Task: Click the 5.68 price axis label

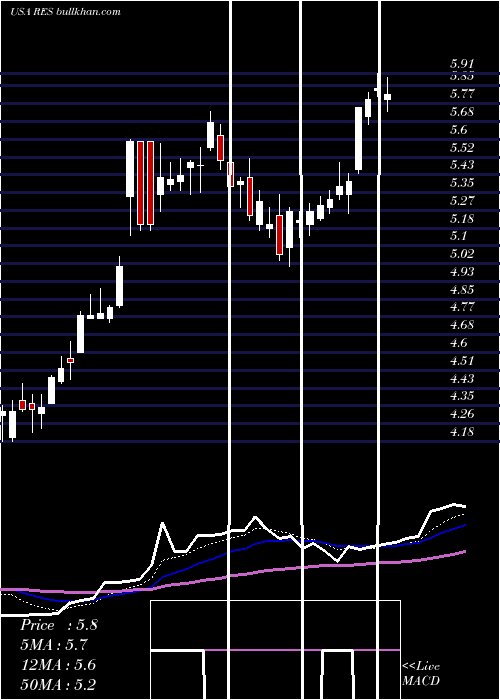Action: pos(462,112)
